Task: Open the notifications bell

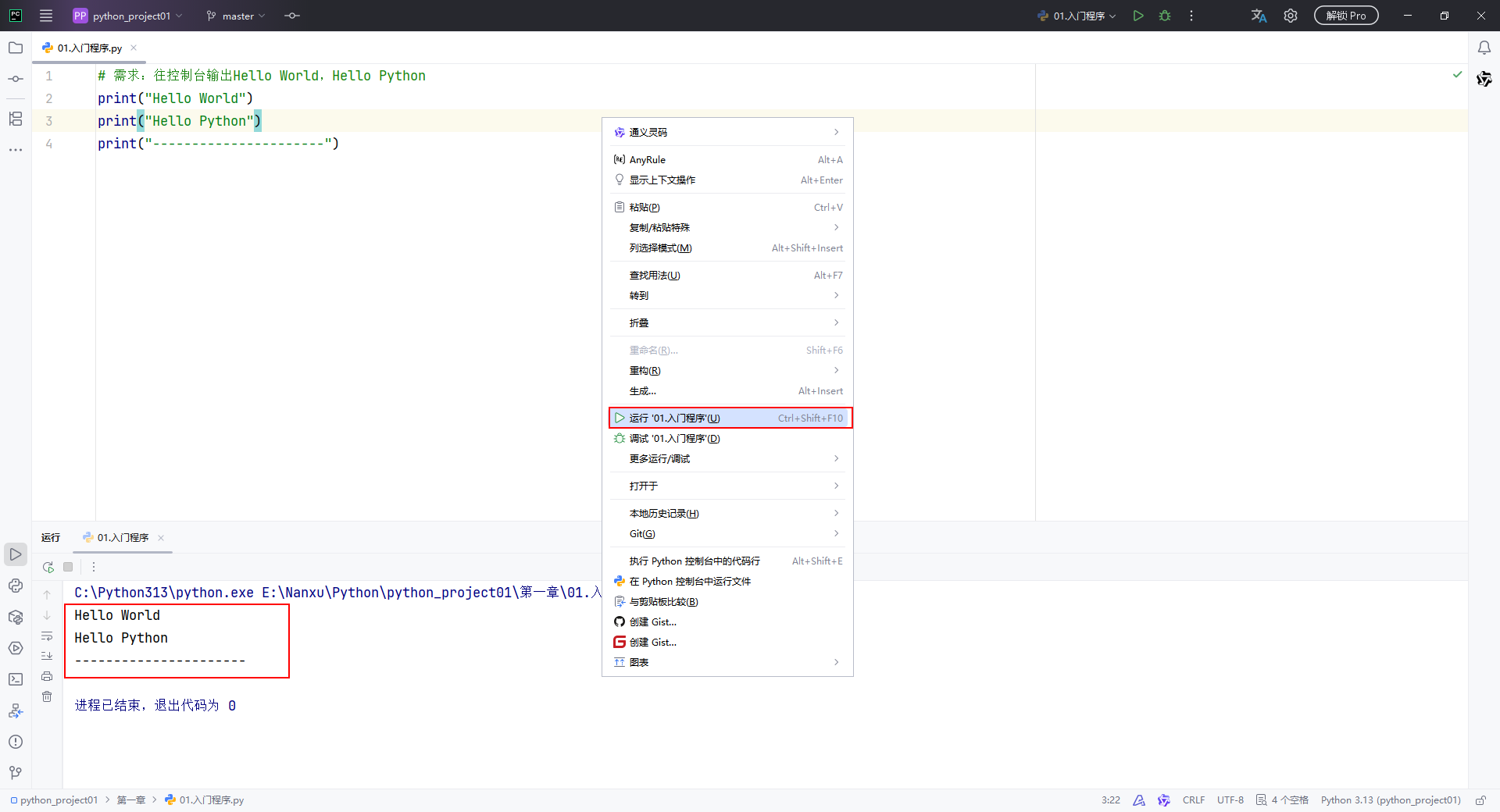Action: (1484, 48)
